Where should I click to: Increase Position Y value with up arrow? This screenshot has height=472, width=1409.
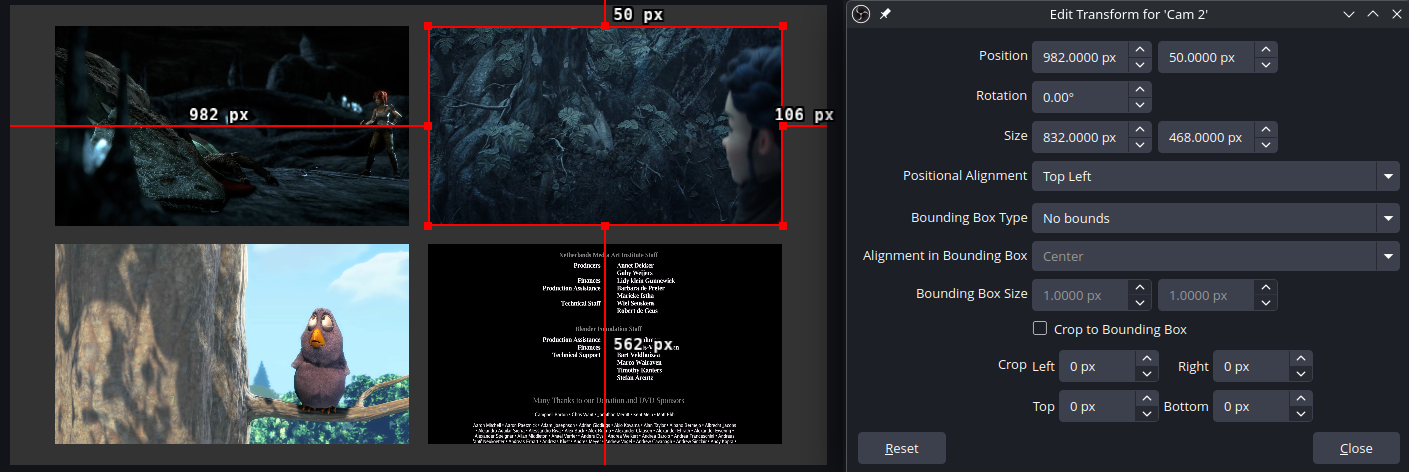tap(1266, 48)
